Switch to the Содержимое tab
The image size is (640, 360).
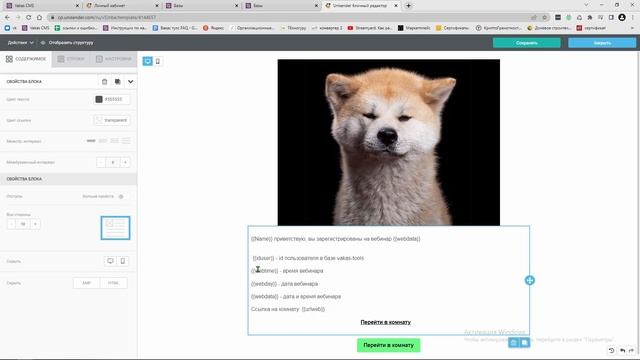pyautogui.click(x=26, y=59)
